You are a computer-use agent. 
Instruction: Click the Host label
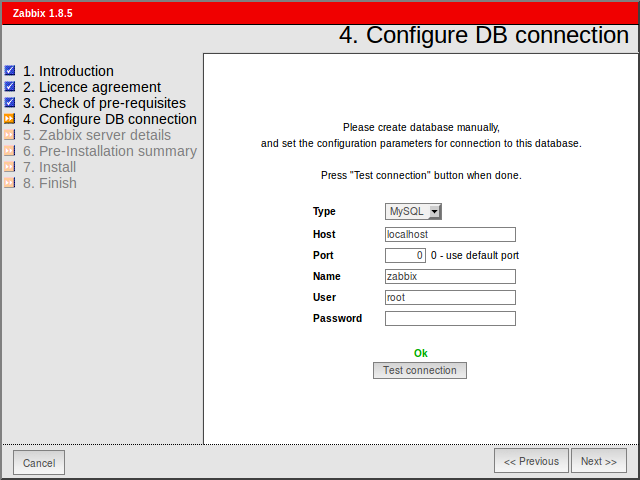tap(324, 234)
